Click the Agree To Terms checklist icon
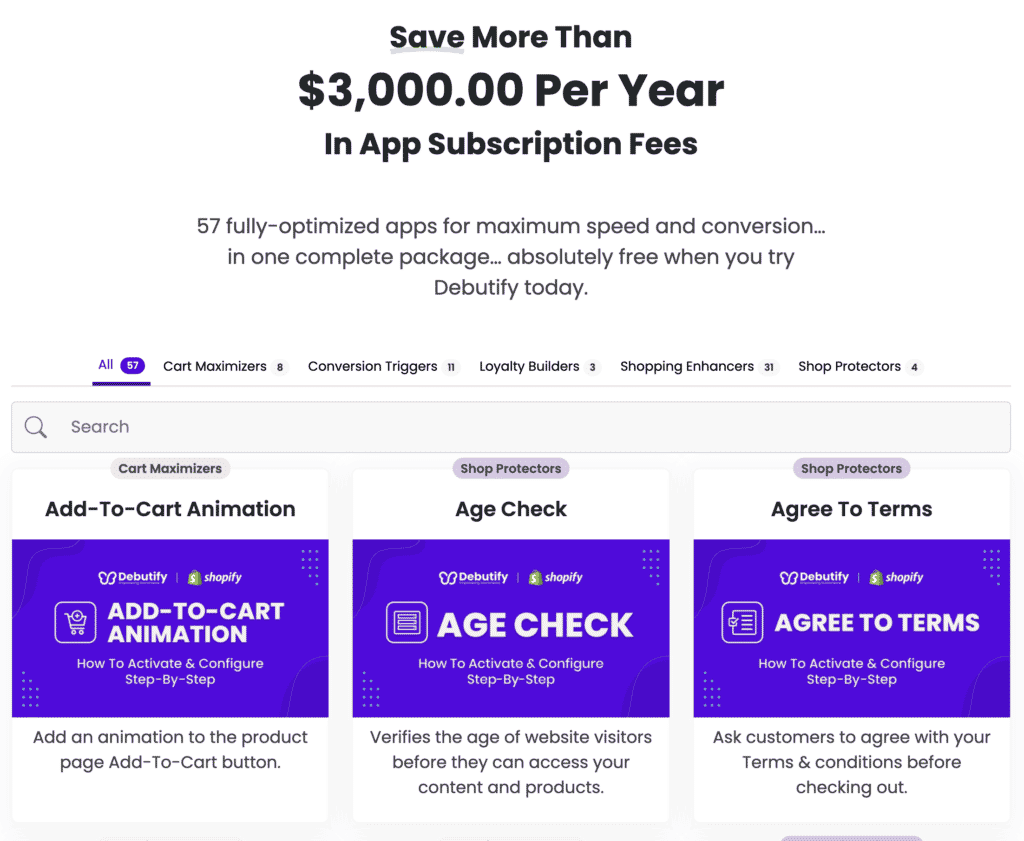This screenshot has height=841, width=1024. click(x=742, y=622)
